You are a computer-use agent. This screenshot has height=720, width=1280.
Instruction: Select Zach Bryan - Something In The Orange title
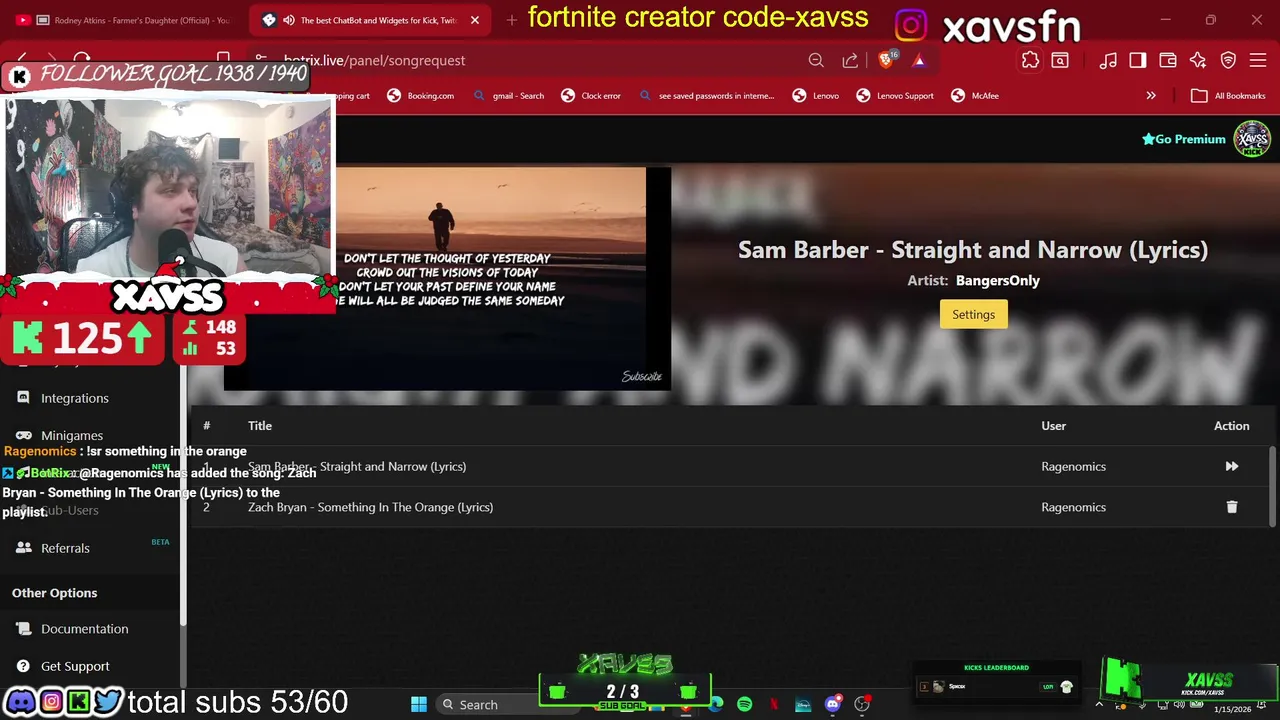(x=370, y=507)
